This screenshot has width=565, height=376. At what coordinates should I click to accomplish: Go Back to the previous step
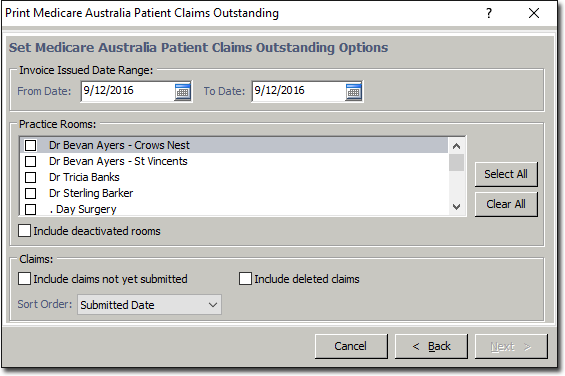click(431, 346)
